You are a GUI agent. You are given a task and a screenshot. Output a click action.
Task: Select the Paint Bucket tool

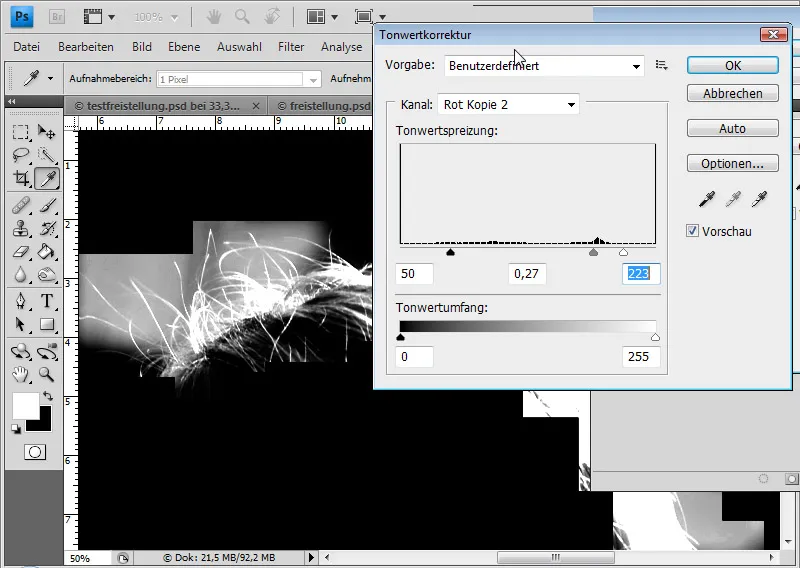pyautogui.click(x=47, y=252)
